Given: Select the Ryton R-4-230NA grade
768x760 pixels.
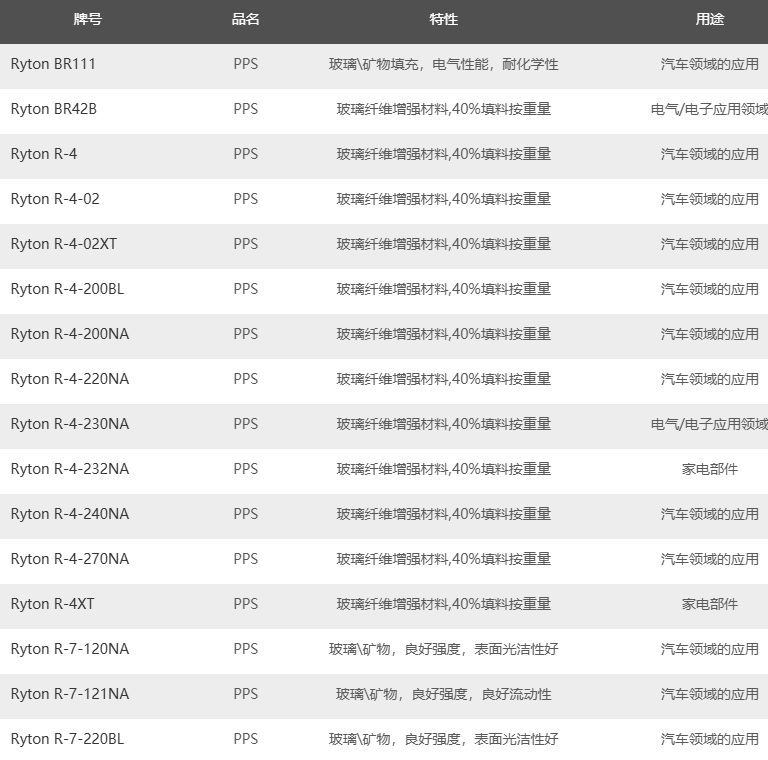Looking at the screenshot, I should 70,424.
